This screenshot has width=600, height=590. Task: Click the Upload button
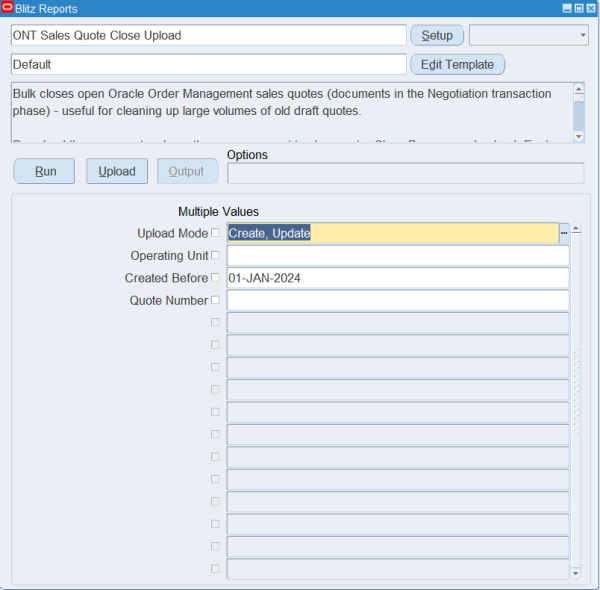[117, 171]
